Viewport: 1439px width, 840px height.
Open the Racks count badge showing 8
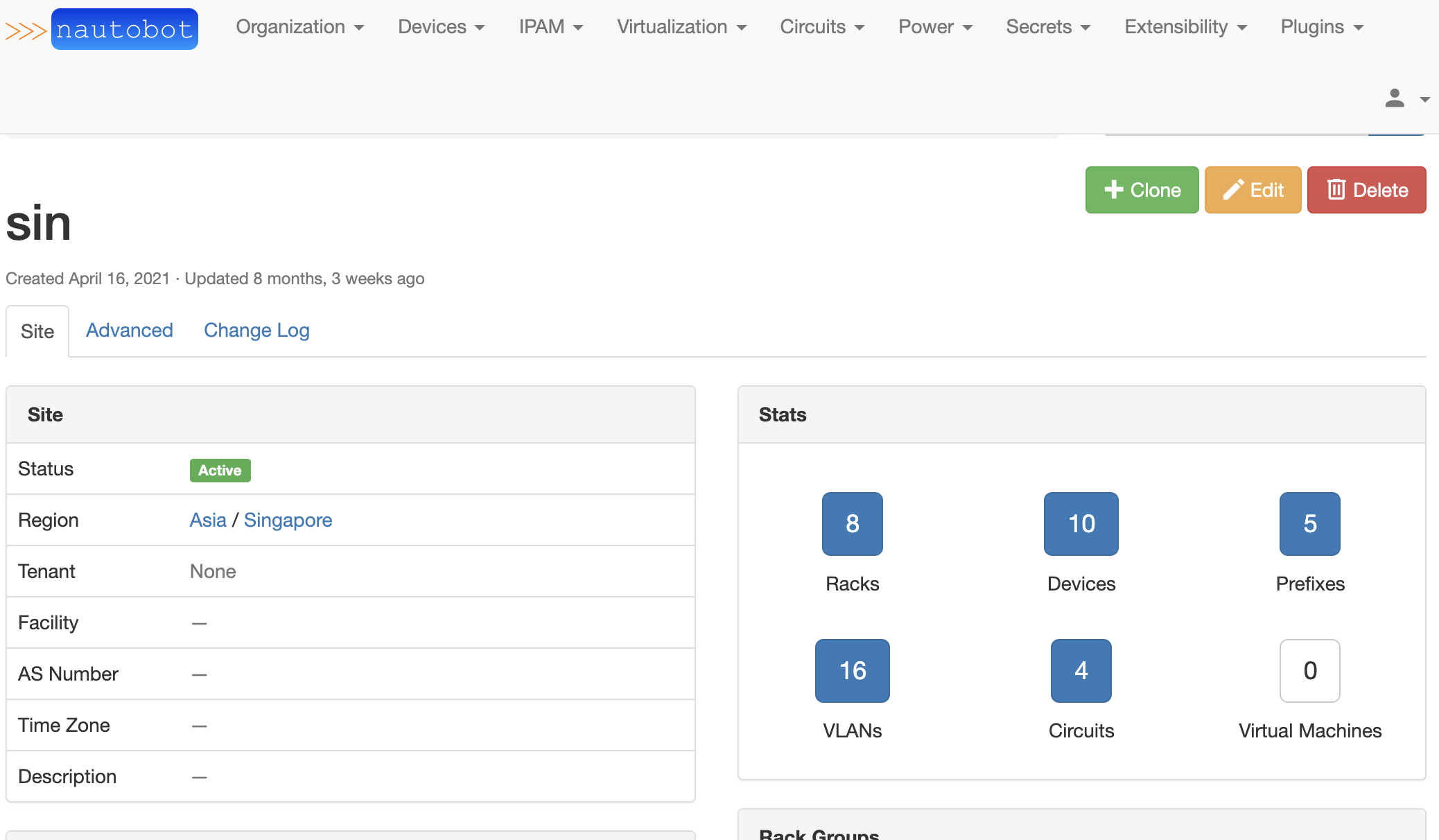[x=852, y=524]
